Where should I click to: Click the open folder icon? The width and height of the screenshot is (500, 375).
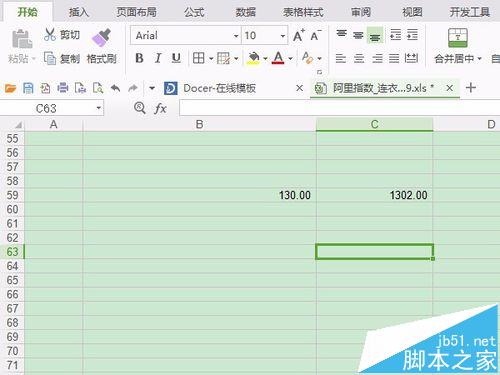click(x=11, y=88)
